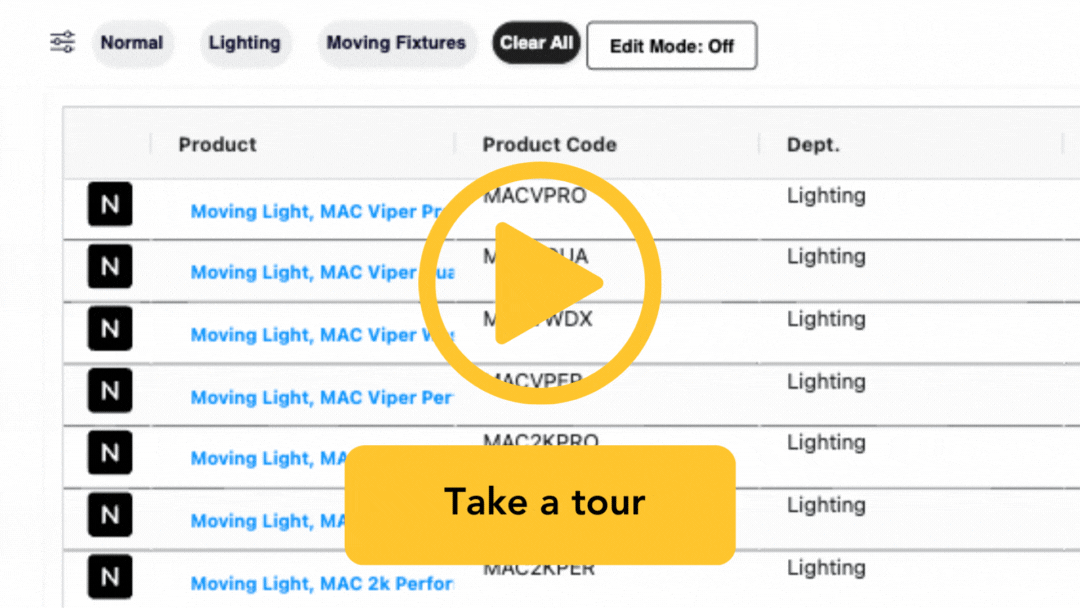The image size is (1080, 608).
Task: Sort by the Product column header
Action: [217, 144]
